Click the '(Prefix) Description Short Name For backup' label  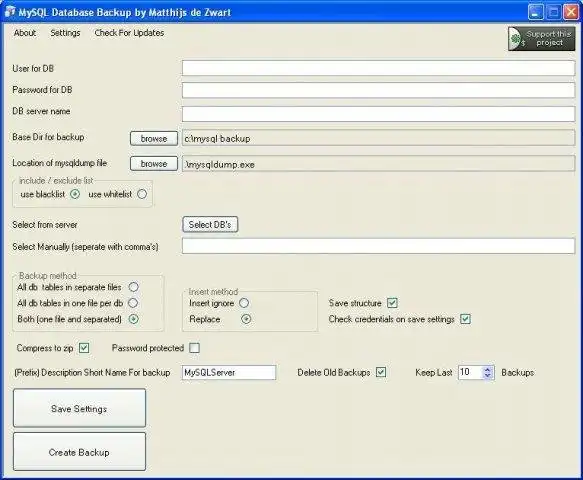pos(92,373)
